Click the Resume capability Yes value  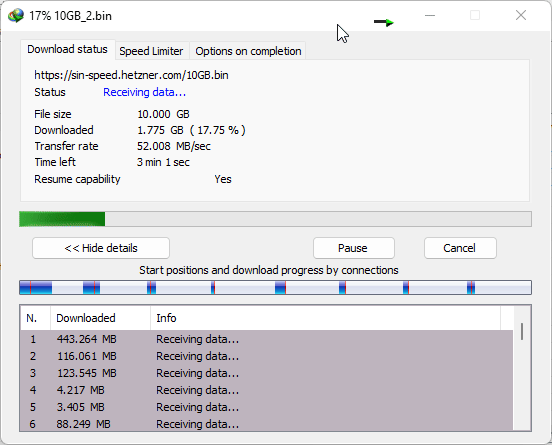click(x=223, y=179)
